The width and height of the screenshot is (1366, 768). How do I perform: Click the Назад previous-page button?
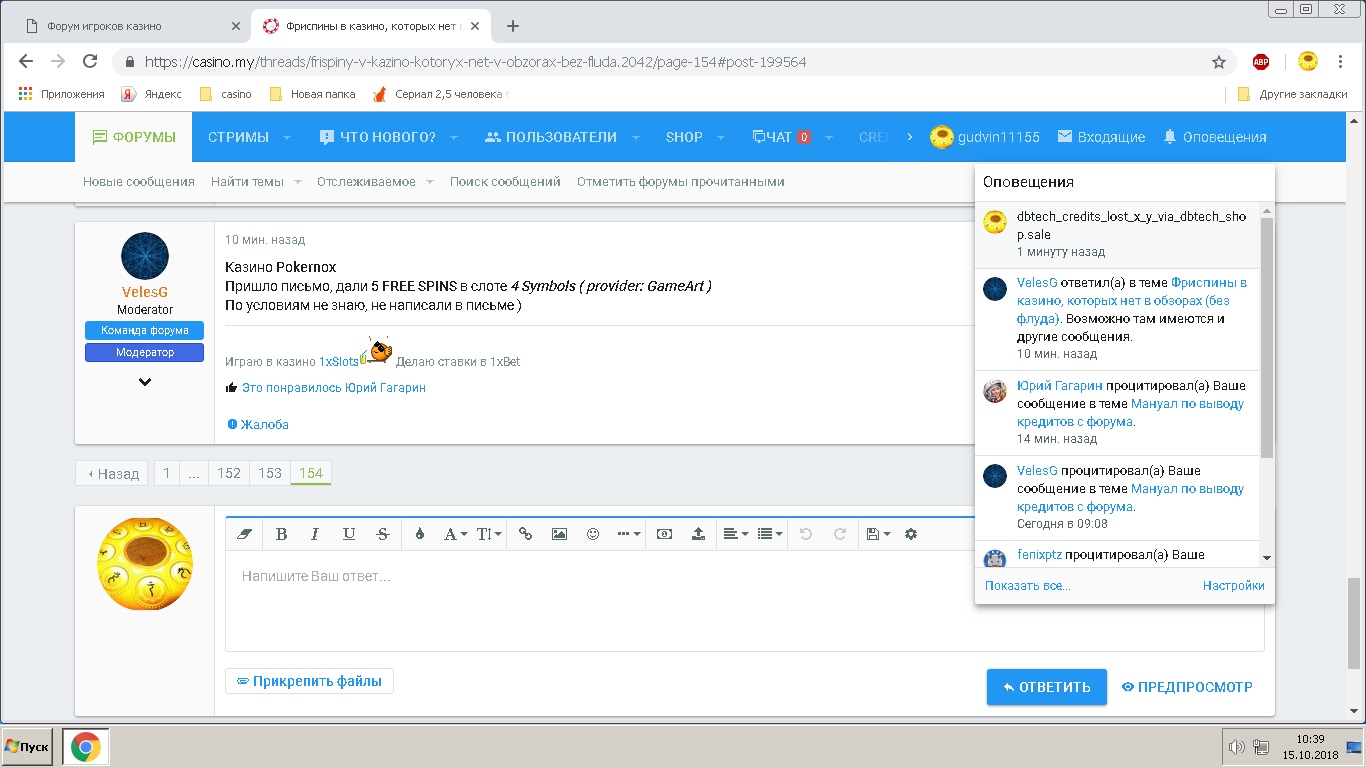[112, 473]
